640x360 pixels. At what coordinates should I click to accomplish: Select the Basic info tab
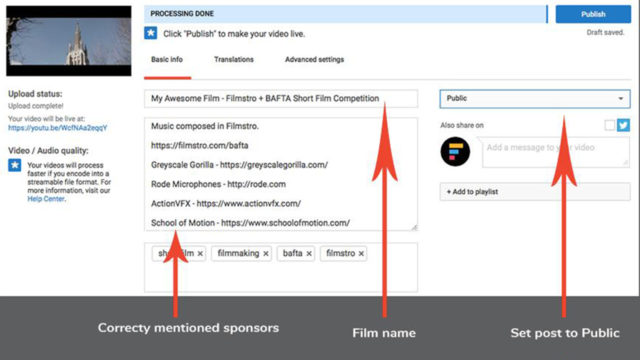[167, 60]
